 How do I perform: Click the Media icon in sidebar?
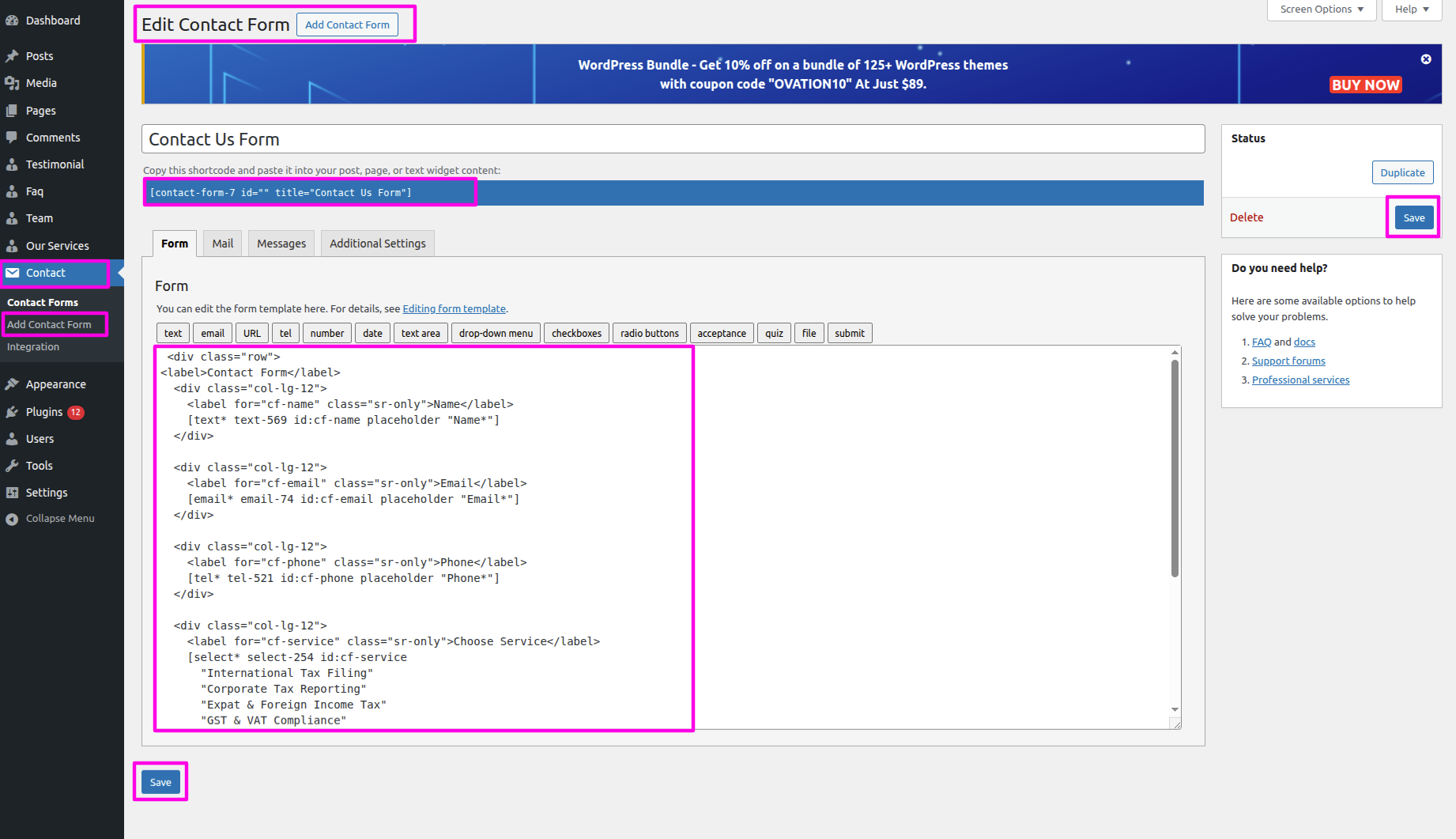tap(12, 83)
